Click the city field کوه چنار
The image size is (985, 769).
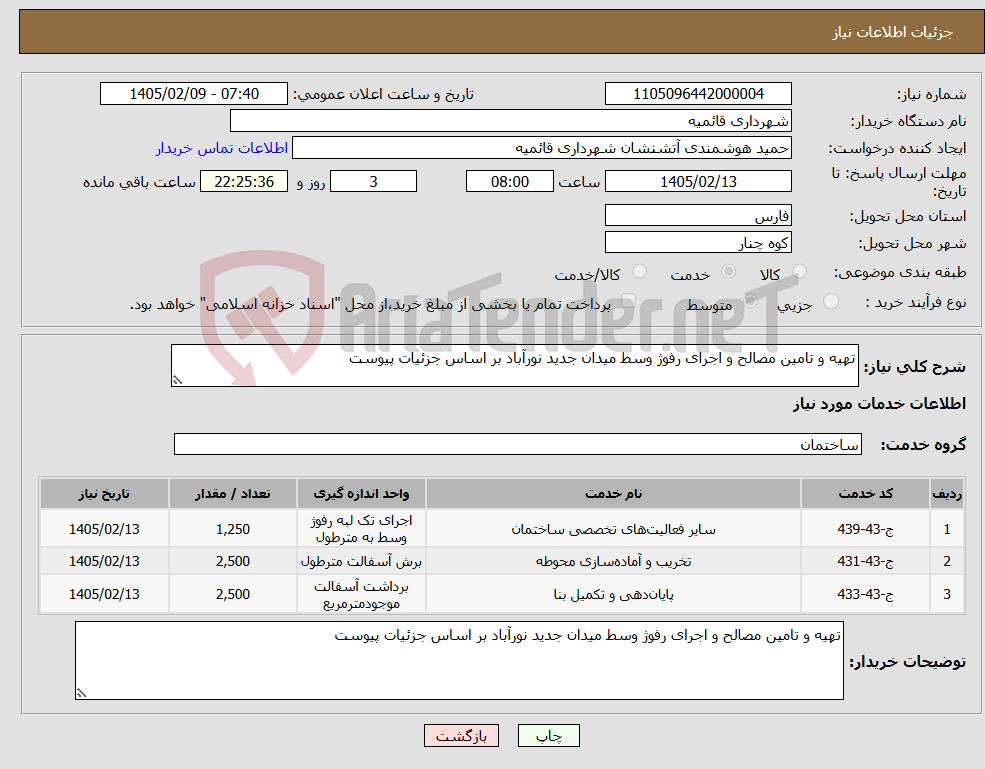tap(698, 243)
